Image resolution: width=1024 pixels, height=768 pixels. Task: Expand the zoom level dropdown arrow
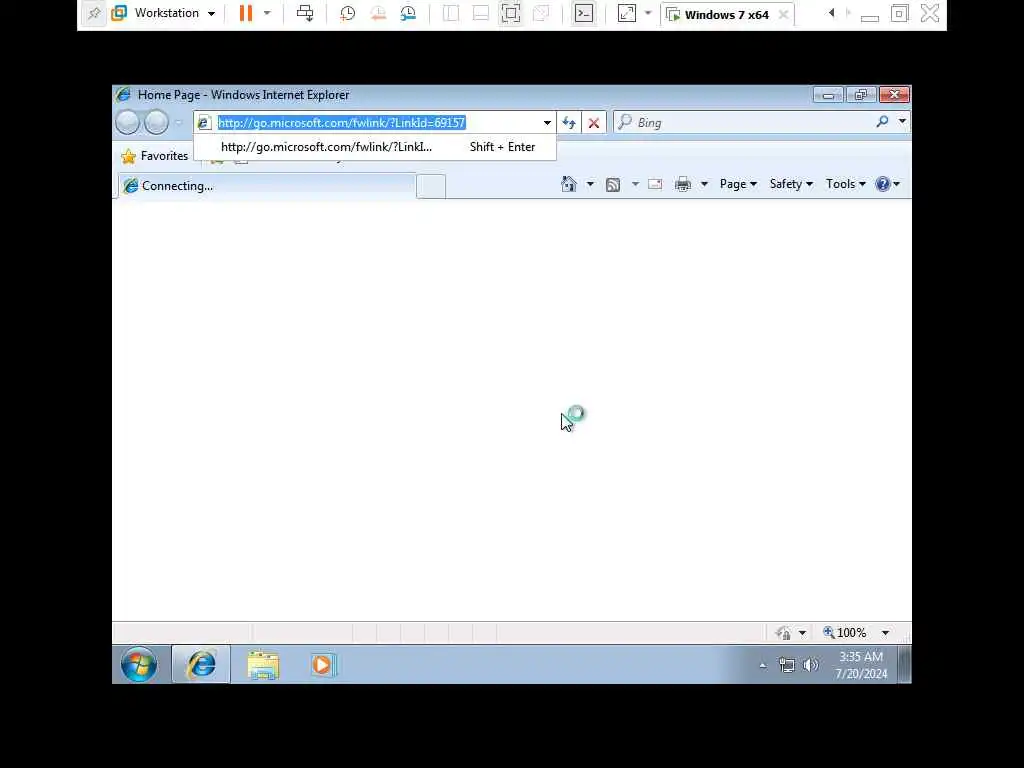coord(885,633)
